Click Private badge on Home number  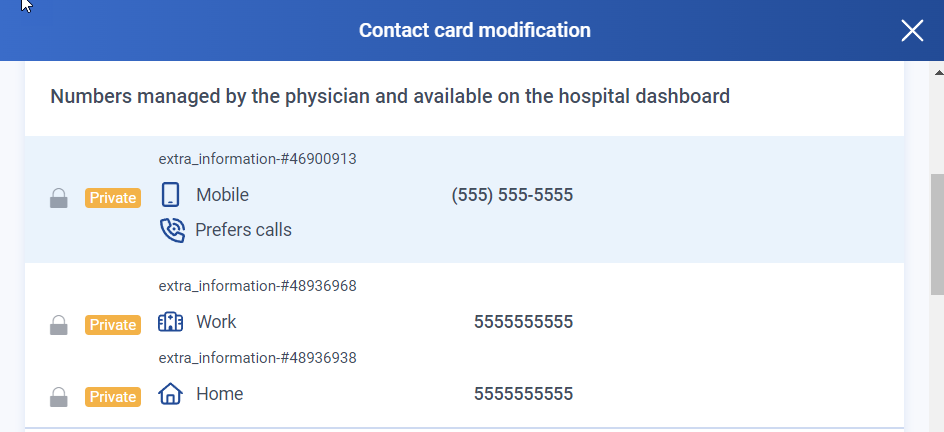pyautogui.click(x=113, y=397)
